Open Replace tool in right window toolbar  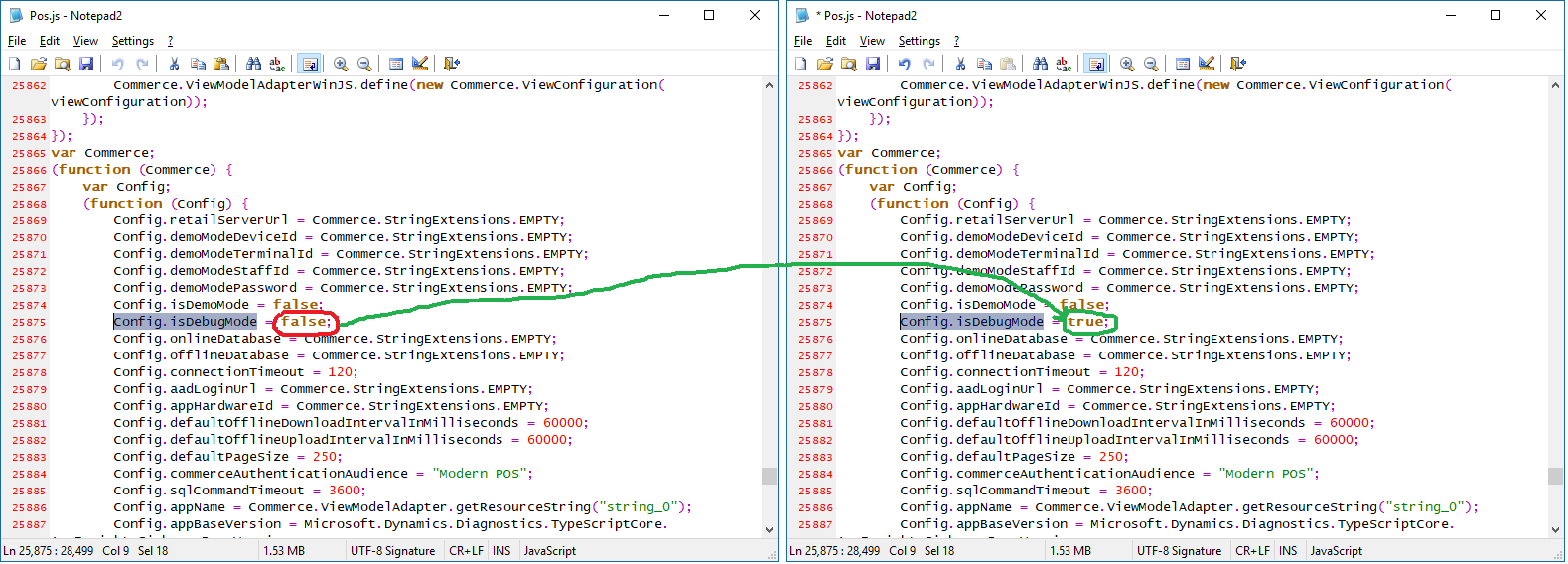(x=1064, y=64)
